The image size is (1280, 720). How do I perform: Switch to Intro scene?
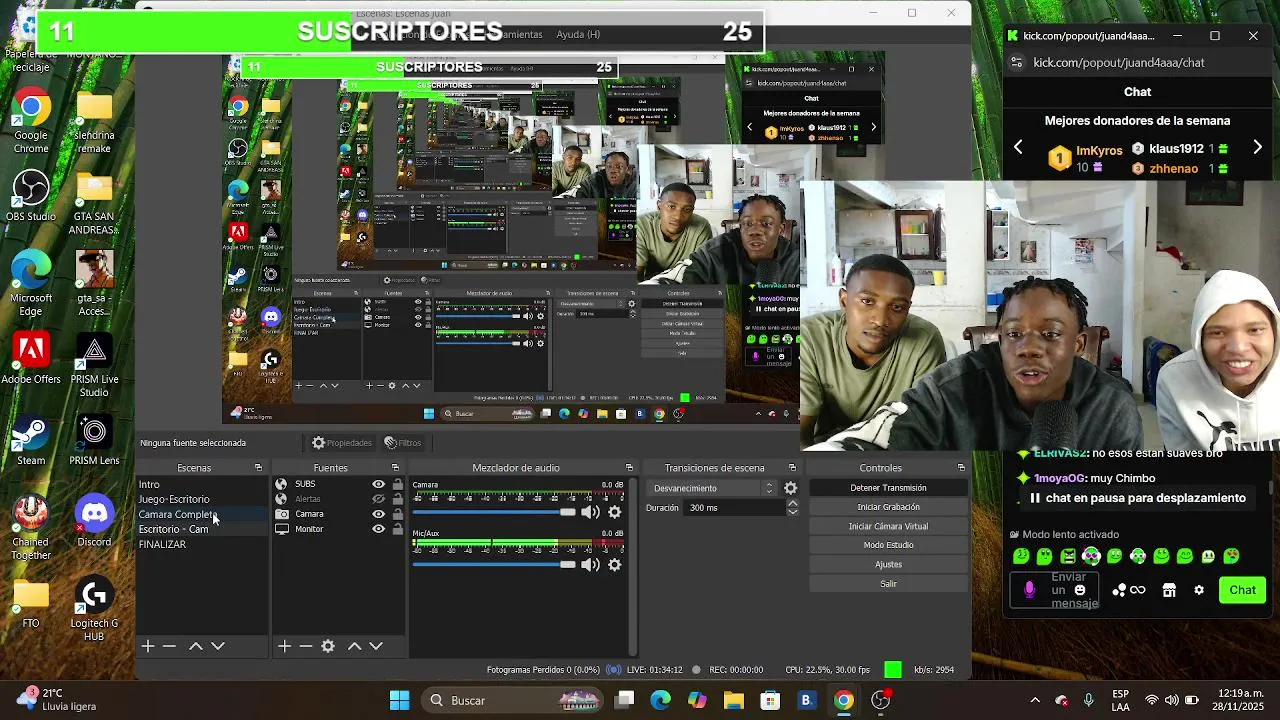click(x=202, y=484)
